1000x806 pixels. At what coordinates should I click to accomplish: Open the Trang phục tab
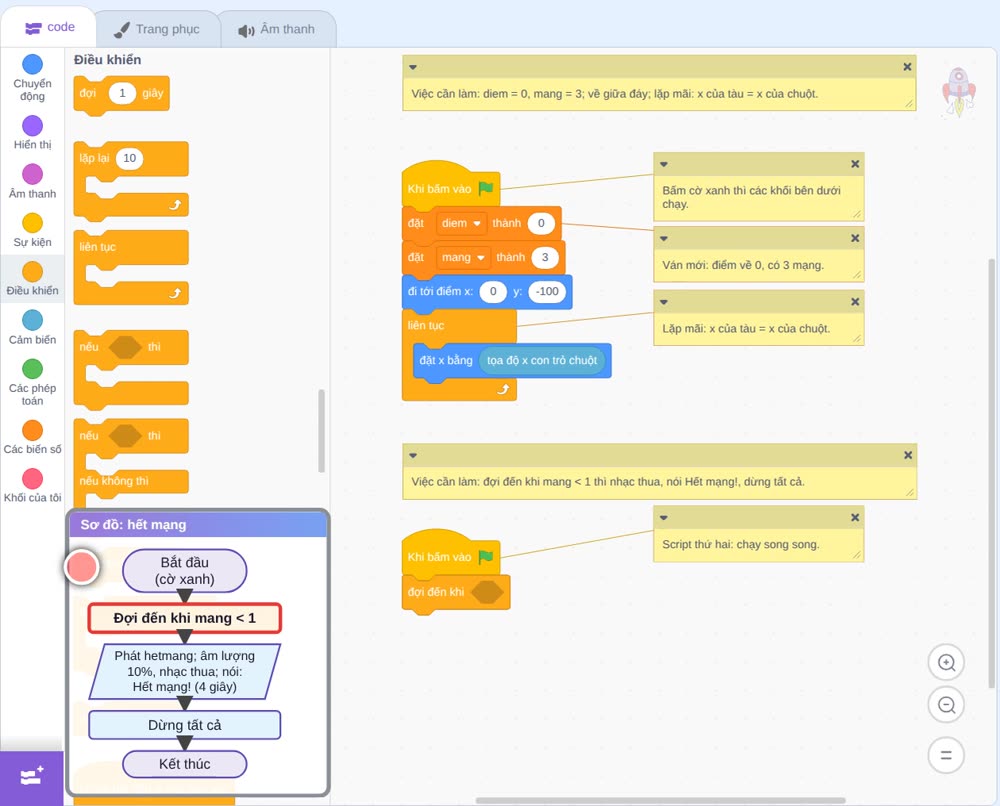[157, 29]
